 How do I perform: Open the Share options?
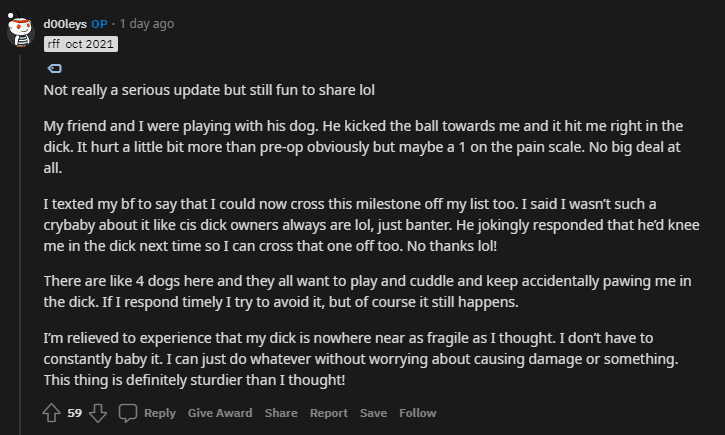[281, 413]
